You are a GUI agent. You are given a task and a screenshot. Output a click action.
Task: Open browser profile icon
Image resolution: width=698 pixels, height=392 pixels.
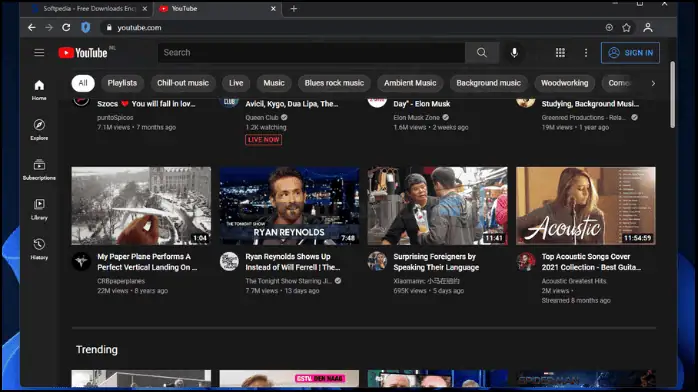click(648, 28)
